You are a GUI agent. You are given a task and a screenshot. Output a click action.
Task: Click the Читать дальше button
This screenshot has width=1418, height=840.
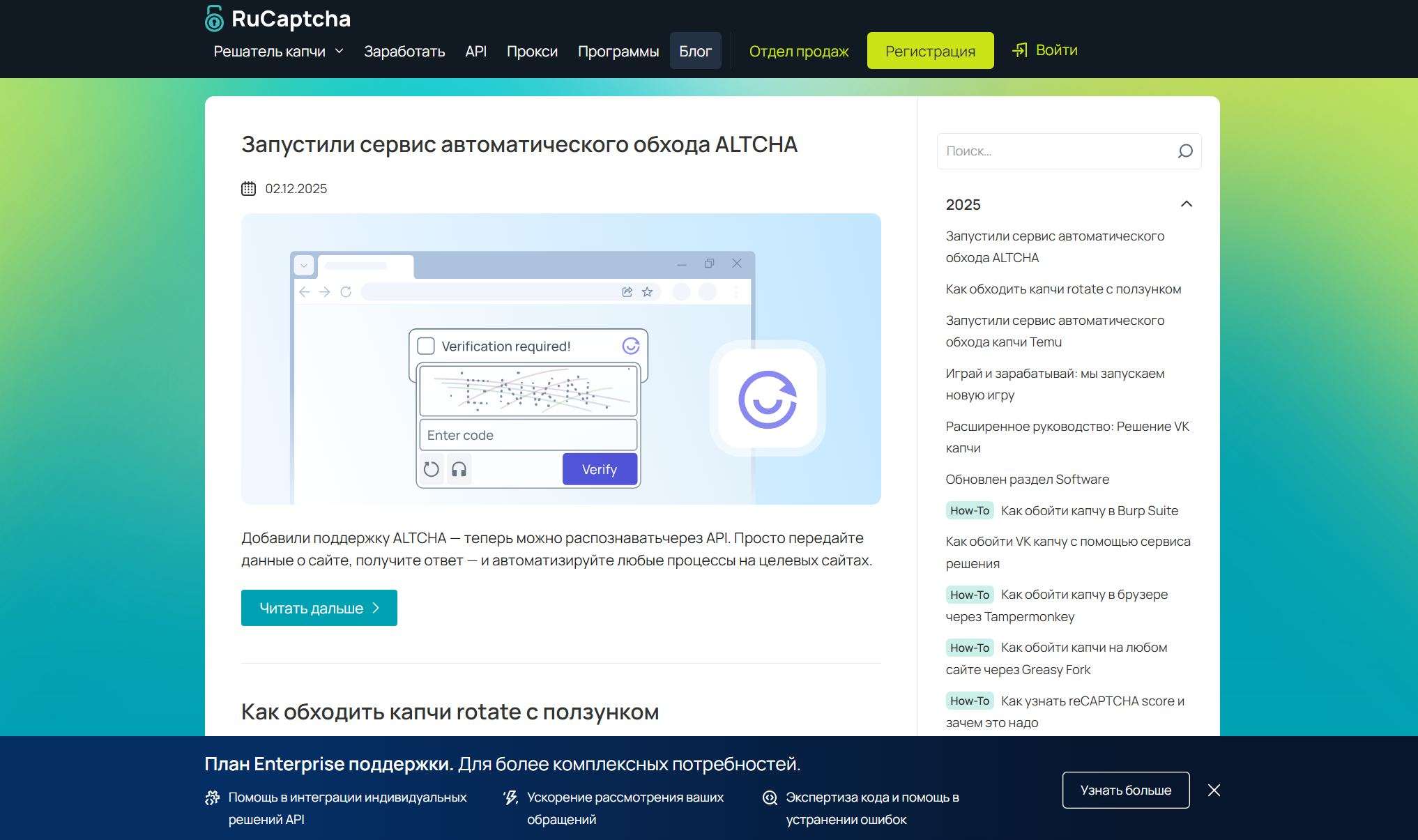point(319,608)
